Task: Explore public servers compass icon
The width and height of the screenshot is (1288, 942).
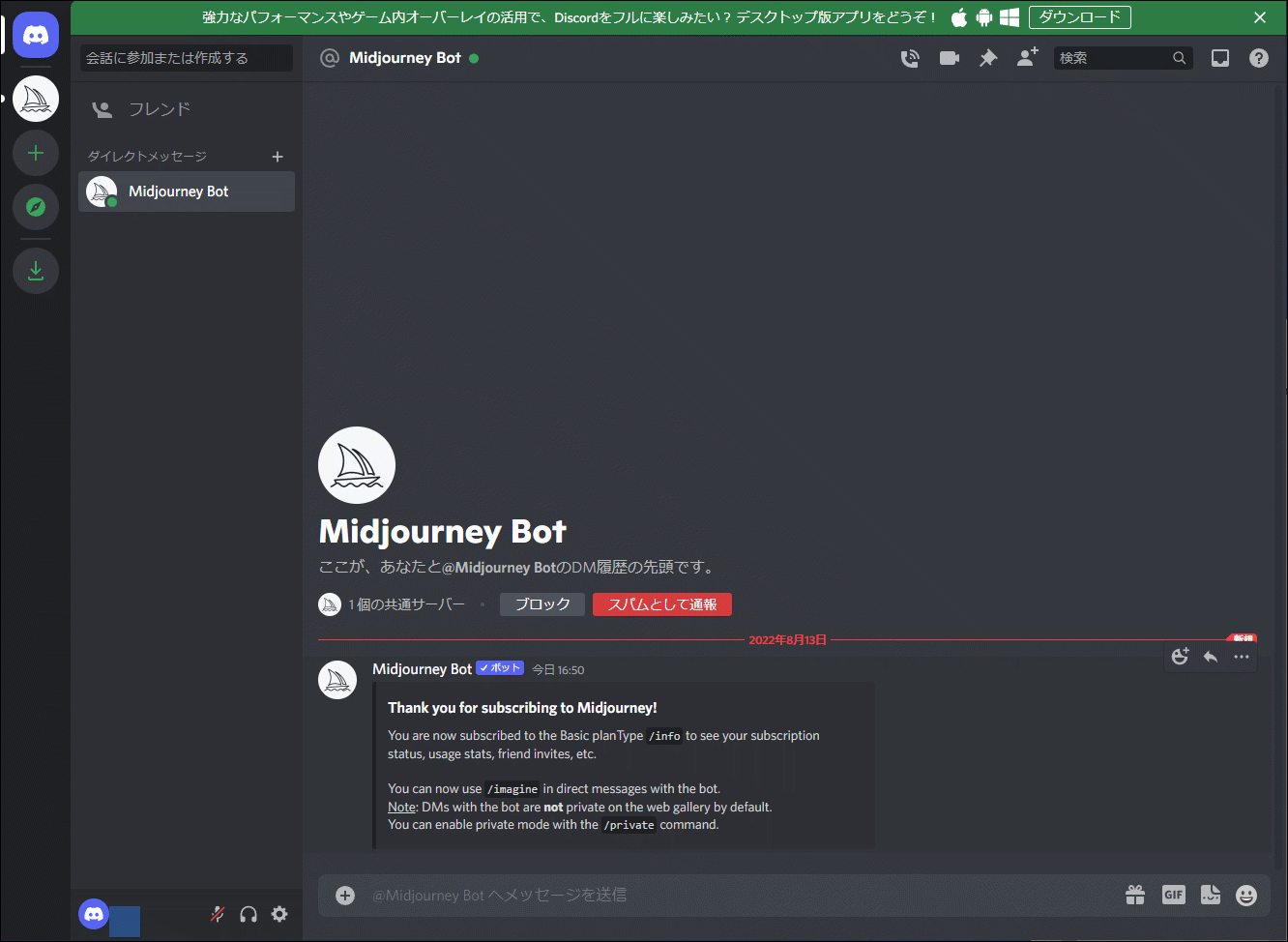Action: (x=36, y=207)
